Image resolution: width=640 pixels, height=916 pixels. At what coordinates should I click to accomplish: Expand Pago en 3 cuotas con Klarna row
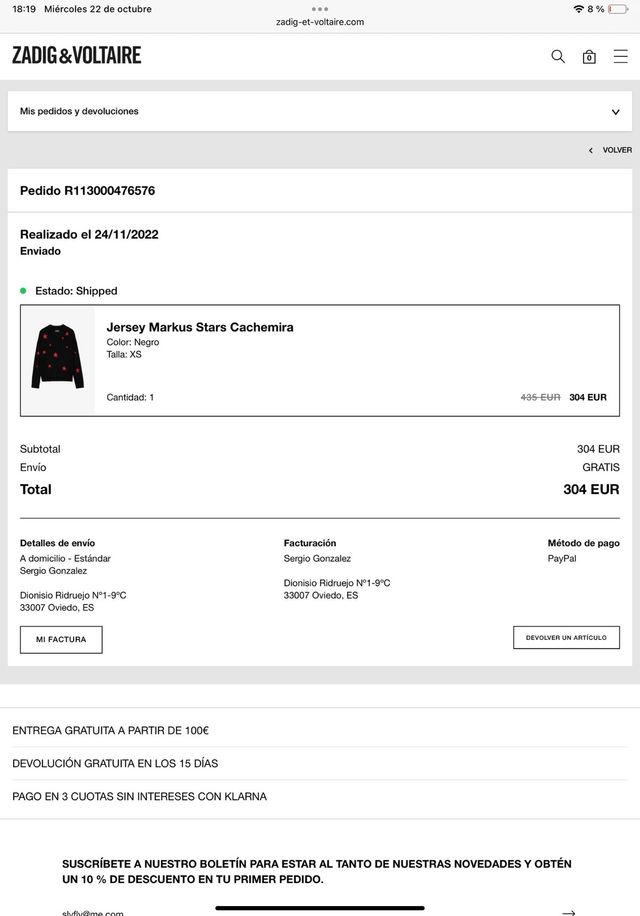(x=139, y=797)
